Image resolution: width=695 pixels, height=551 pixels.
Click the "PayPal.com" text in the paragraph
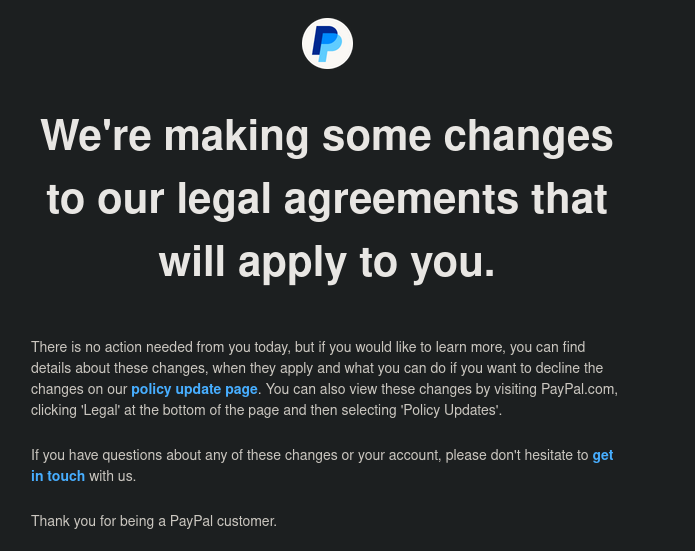point(578,389)
